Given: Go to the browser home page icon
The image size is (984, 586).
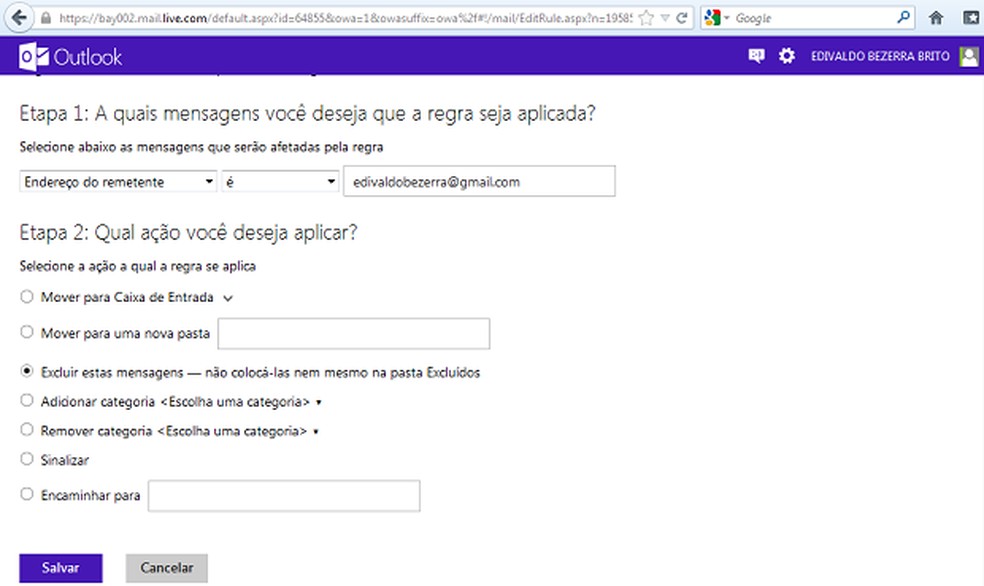Looking at the screenshot, I should click(x=936, y=18).
